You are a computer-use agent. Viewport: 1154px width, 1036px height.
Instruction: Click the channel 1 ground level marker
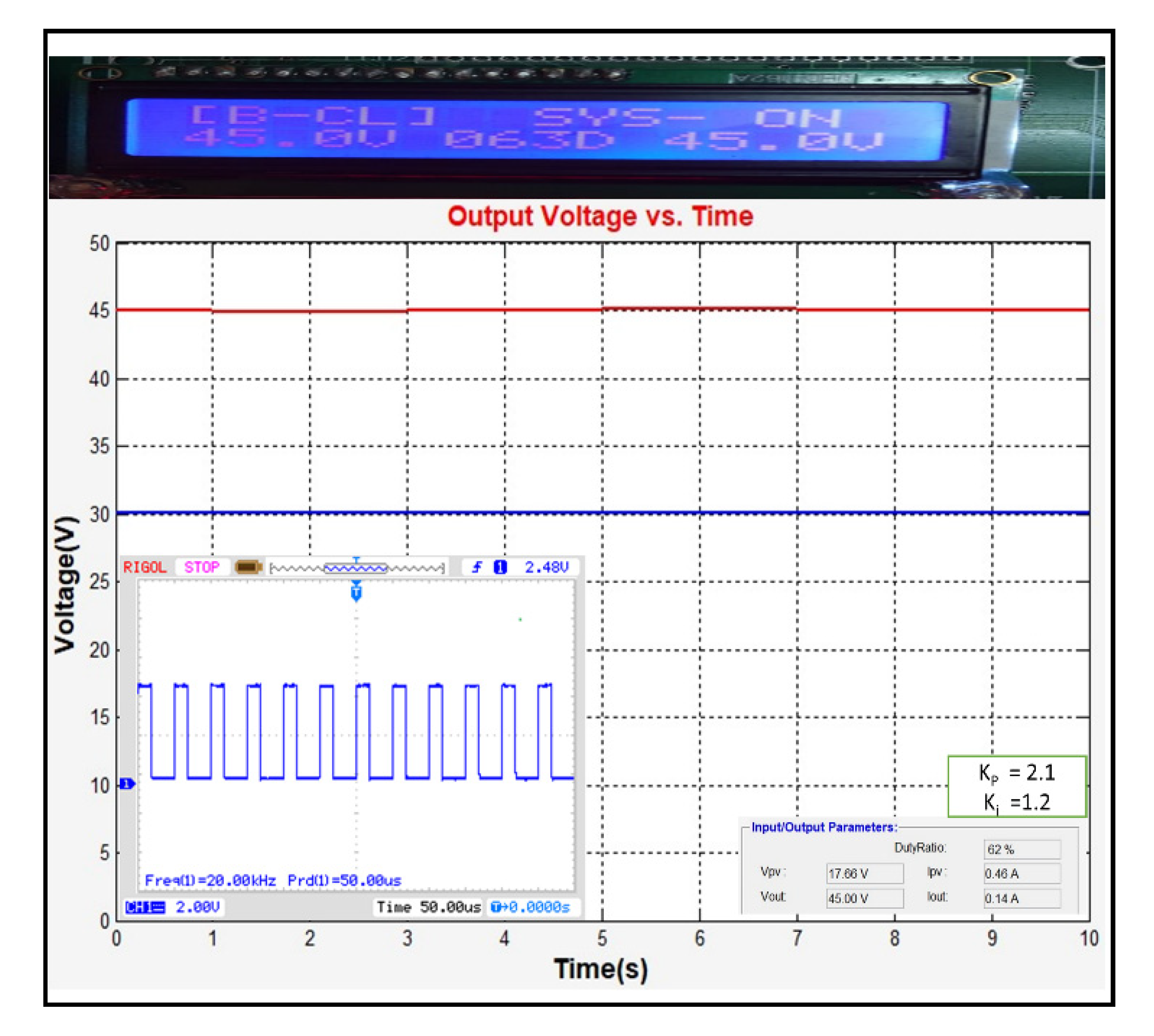tap(127, 784)
